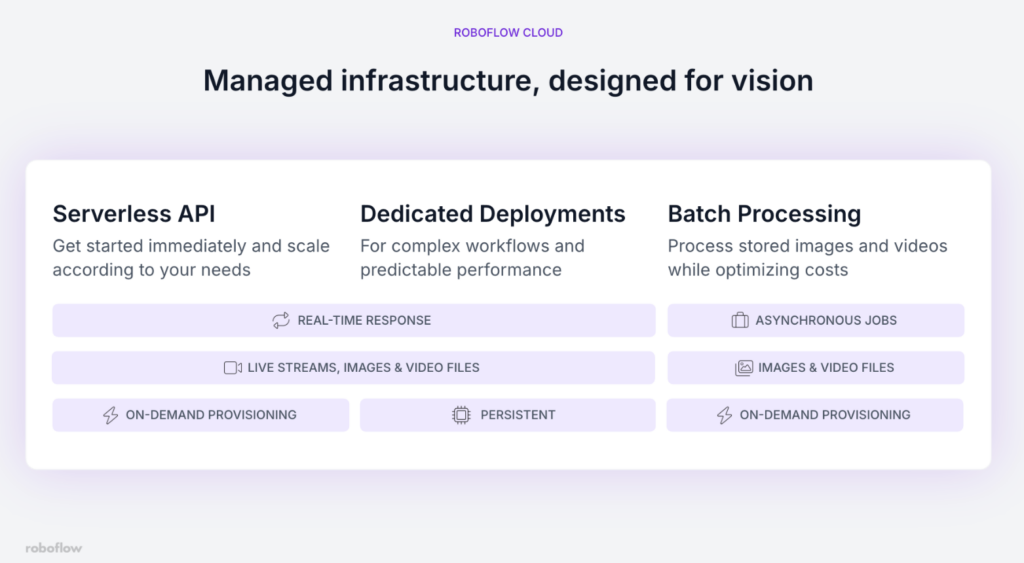
Task: Click the 'Managed infrastructure, designed for vision' title
Action: 508,80
